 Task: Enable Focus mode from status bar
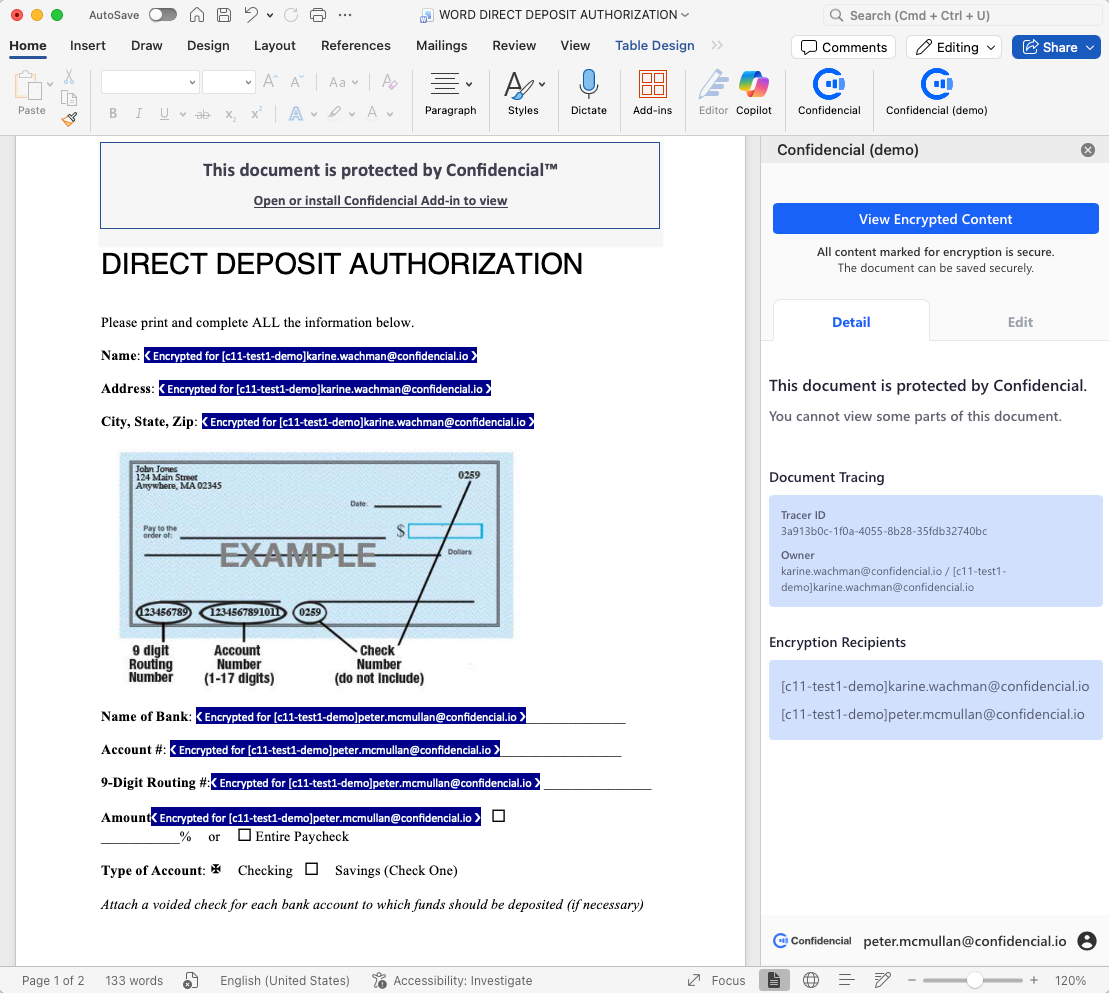[716, 980]
